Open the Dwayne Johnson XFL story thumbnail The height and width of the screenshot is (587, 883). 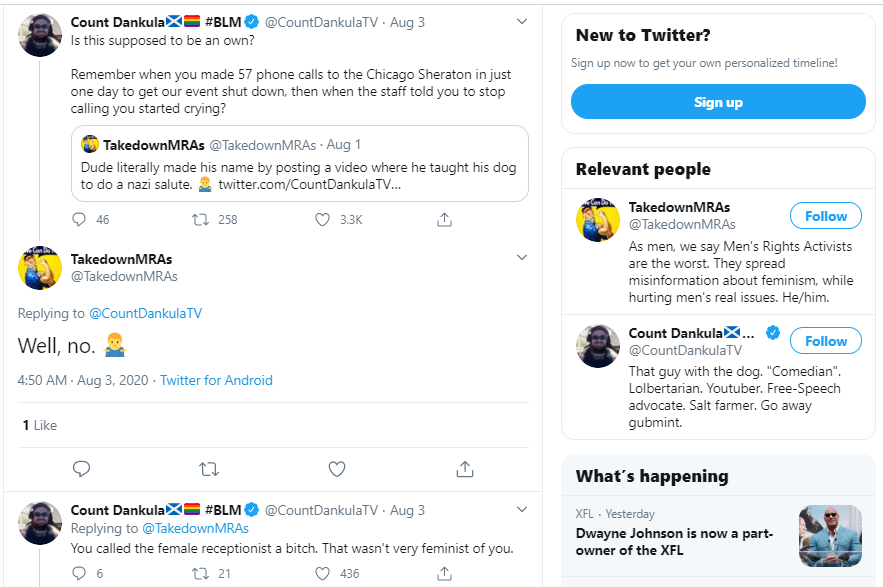pos(830,536)
